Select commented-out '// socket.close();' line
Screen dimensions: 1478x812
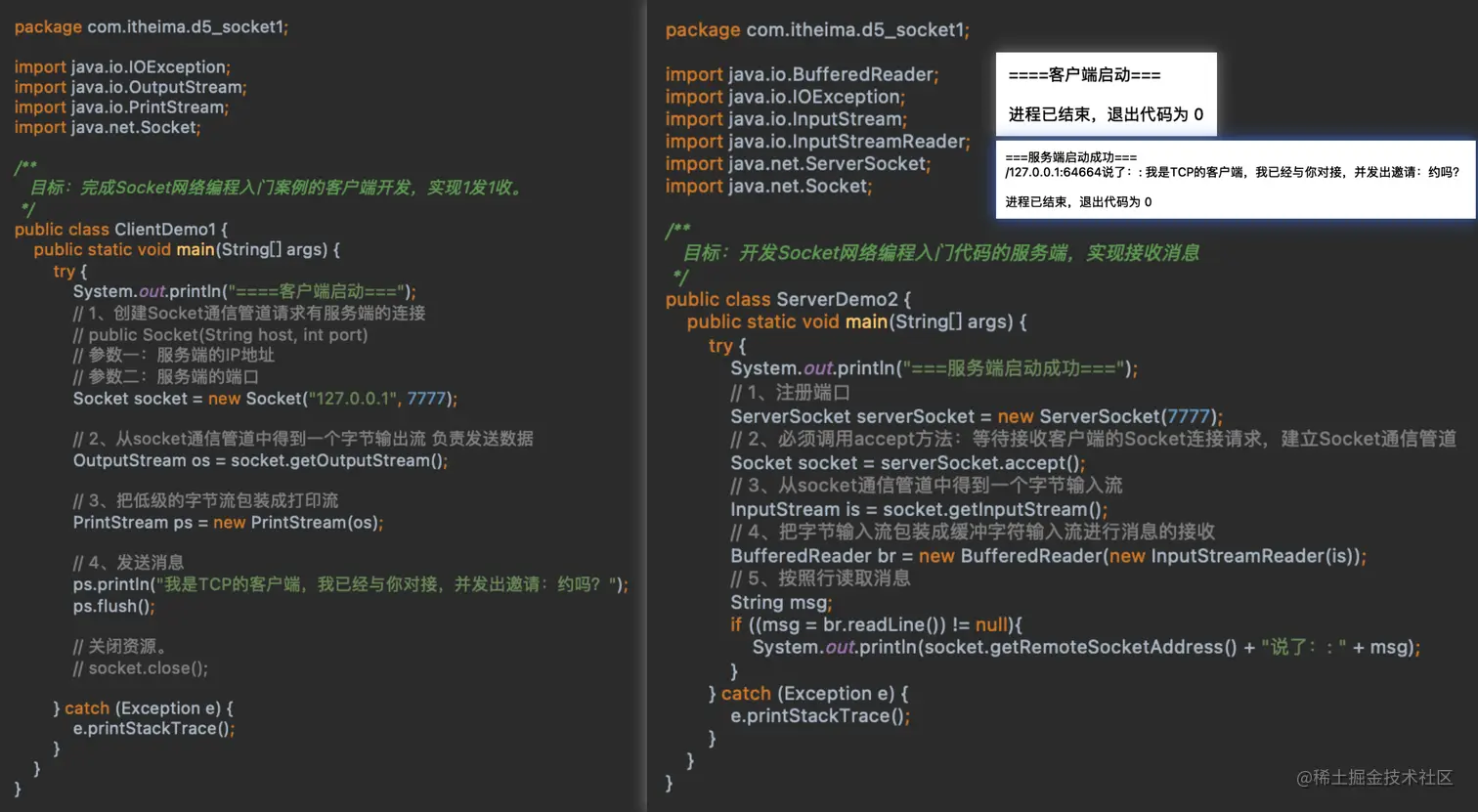click(141, 668)
